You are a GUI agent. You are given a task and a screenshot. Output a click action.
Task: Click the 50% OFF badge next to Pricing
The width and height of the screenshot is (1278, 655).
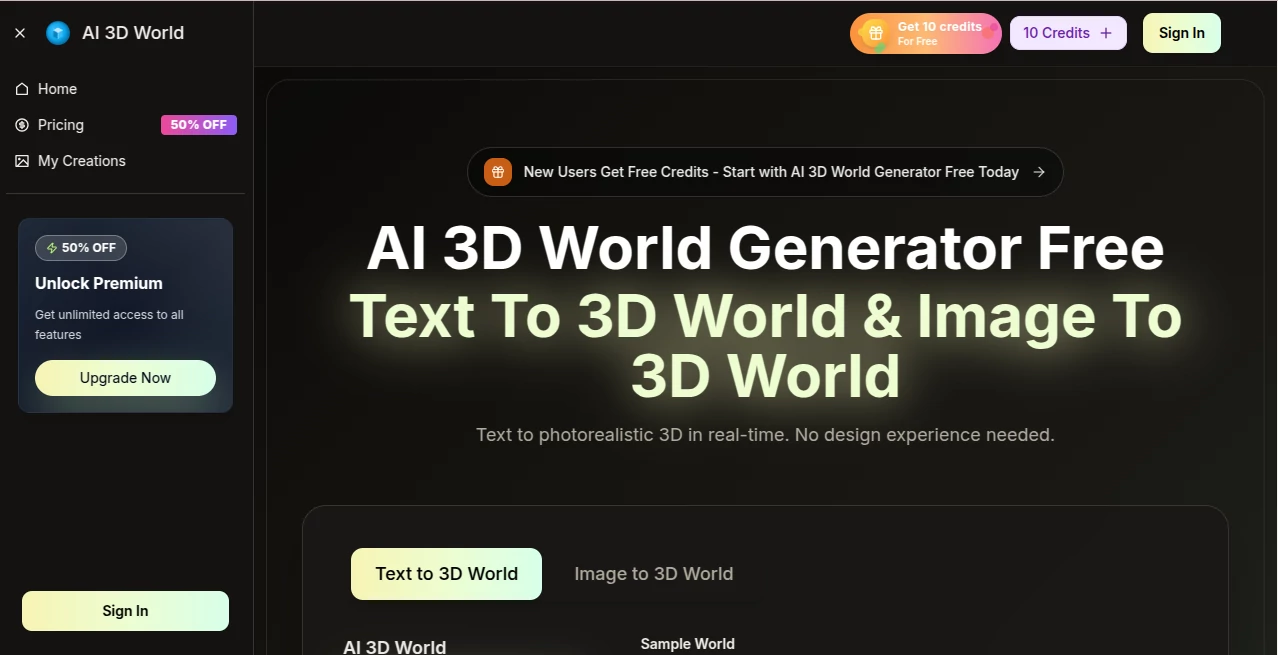click(198, 124)
